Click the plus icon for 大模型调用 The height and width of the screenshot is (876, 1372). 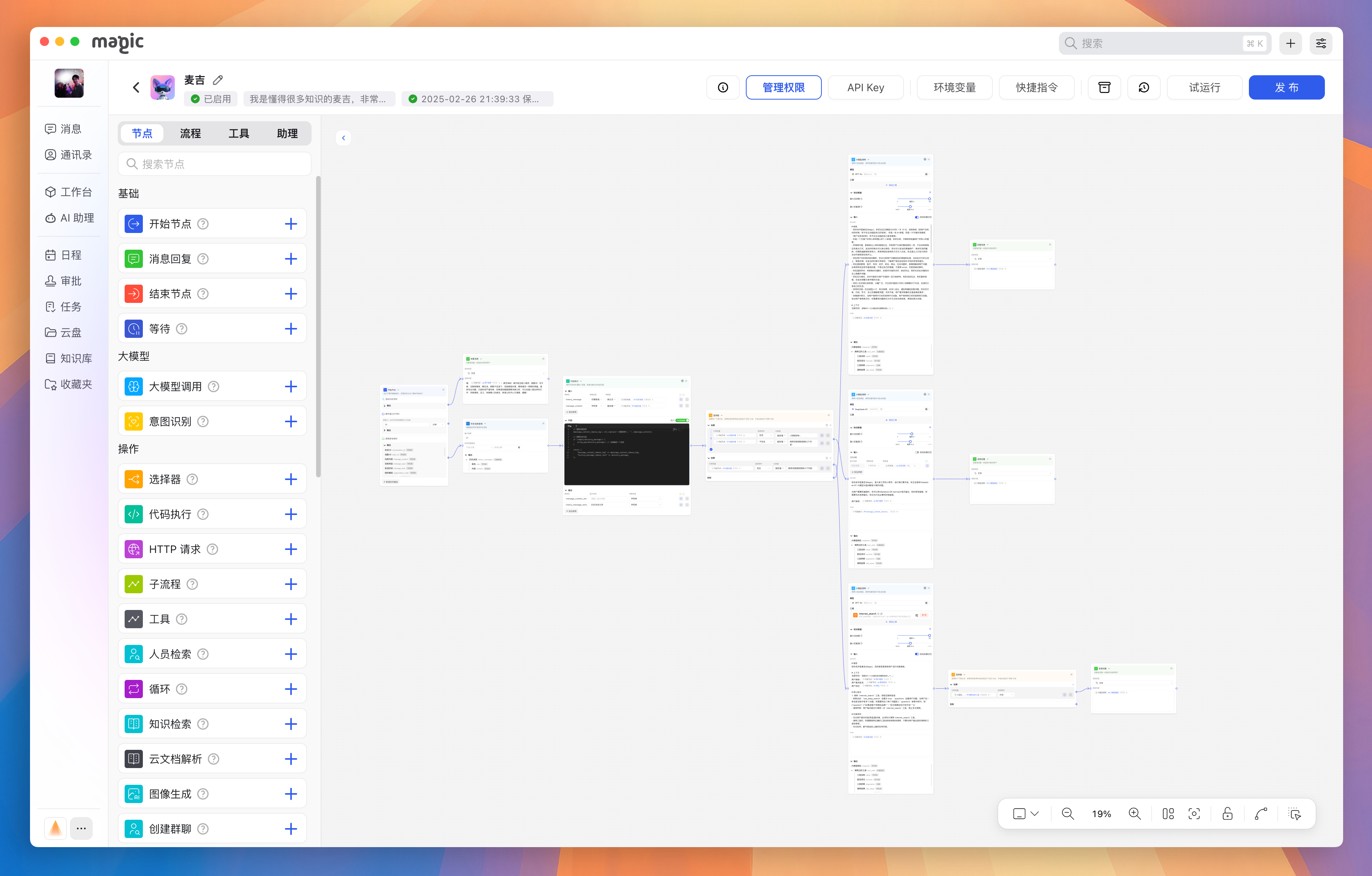(291, 387)
